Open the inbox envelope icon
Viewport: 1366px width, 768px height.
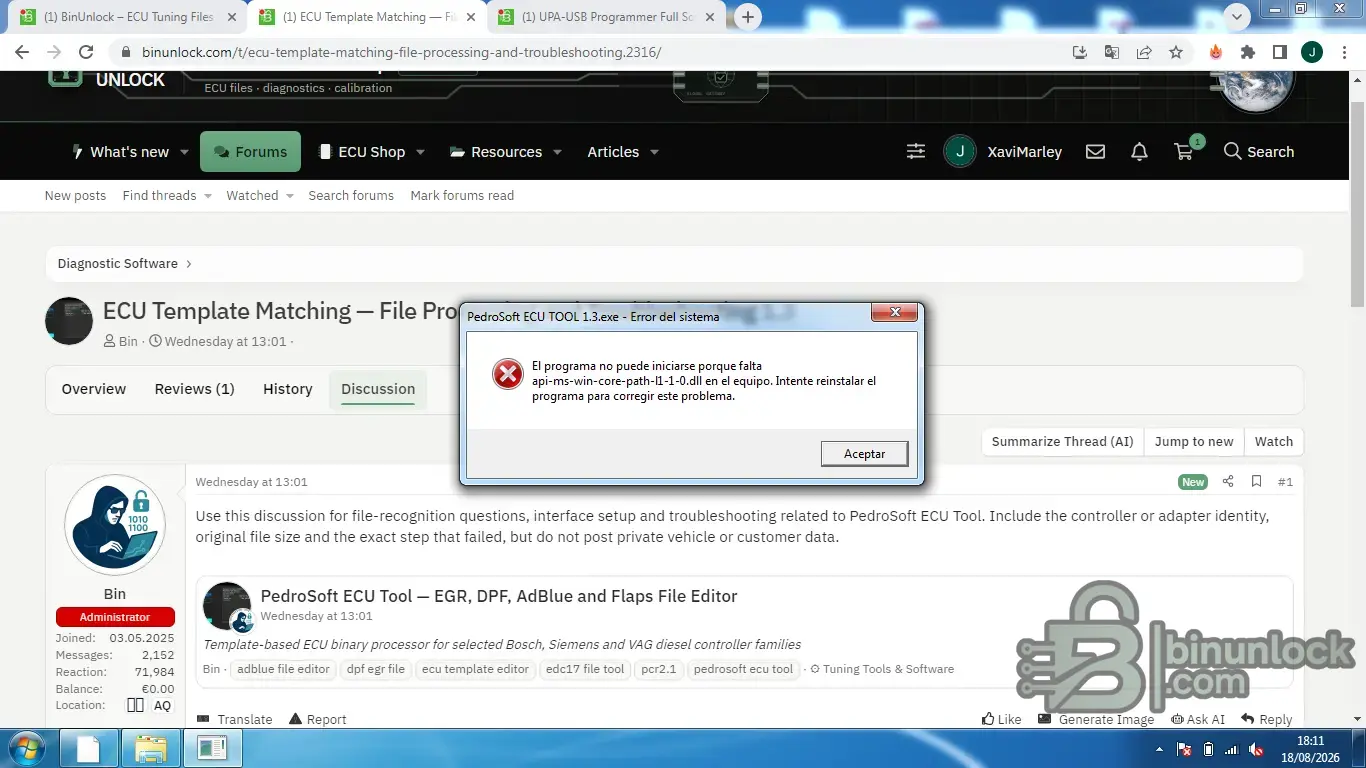1095,152
